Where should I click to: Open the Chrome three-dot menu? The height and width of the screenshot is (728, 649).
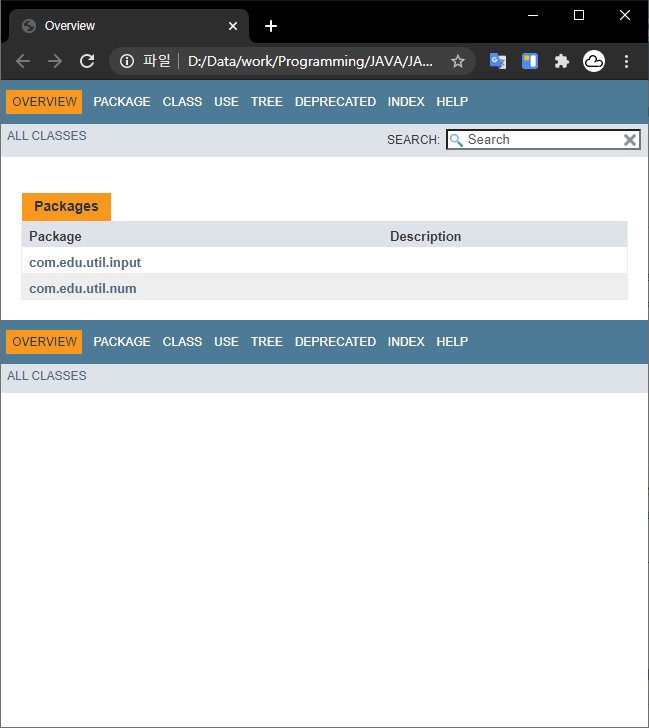pyautogui.click(x=626, y=61)
